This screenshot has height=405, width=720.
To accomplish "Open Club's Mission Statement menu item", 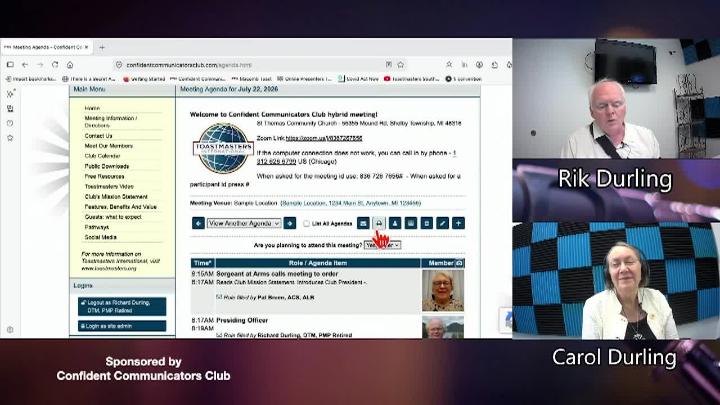I will (116, 197).
